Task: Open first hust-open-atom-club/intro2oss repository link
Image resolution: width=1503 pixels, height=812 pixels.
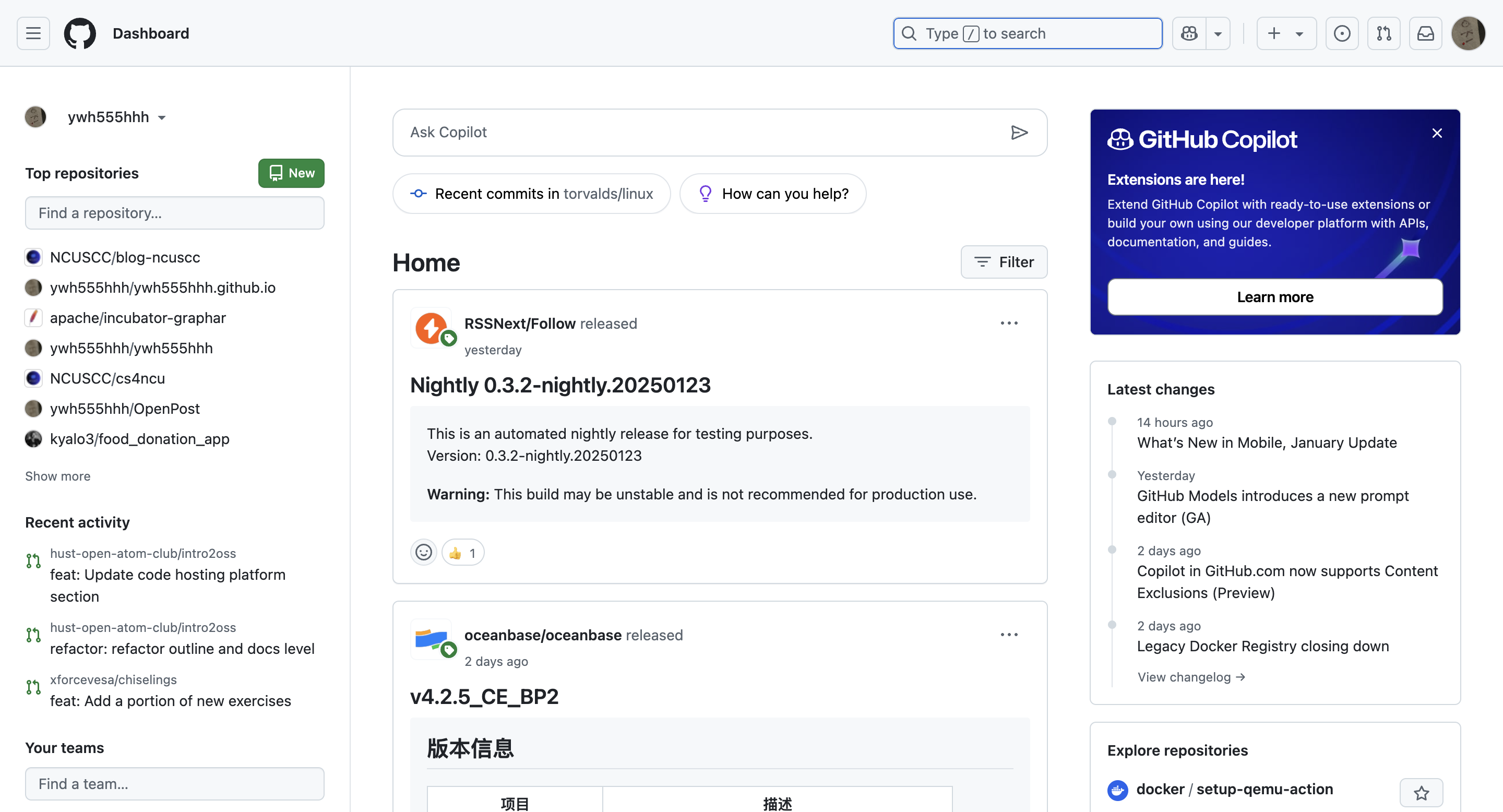Action: click(x=143, y=553)
